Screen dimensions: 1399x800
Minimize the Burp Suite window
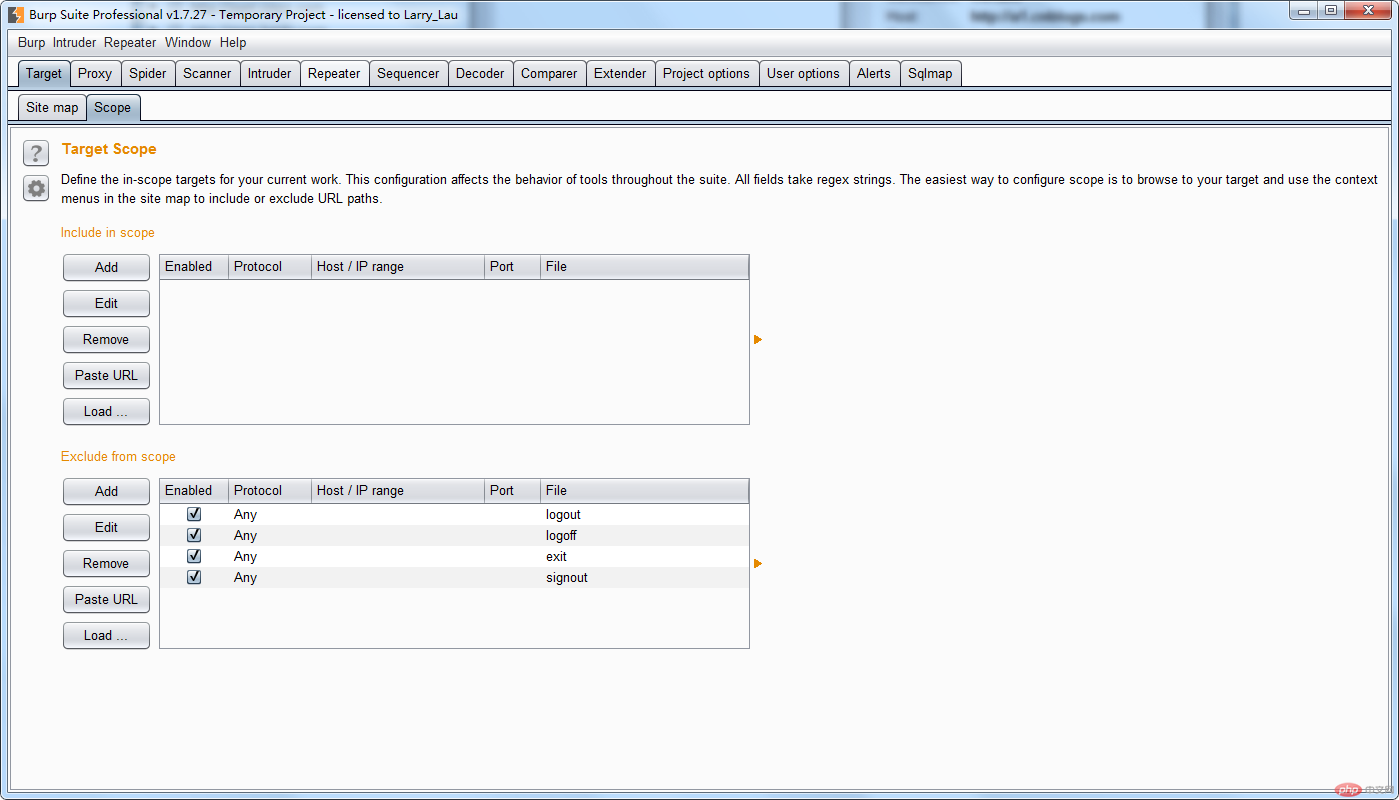coord(1304,10)
